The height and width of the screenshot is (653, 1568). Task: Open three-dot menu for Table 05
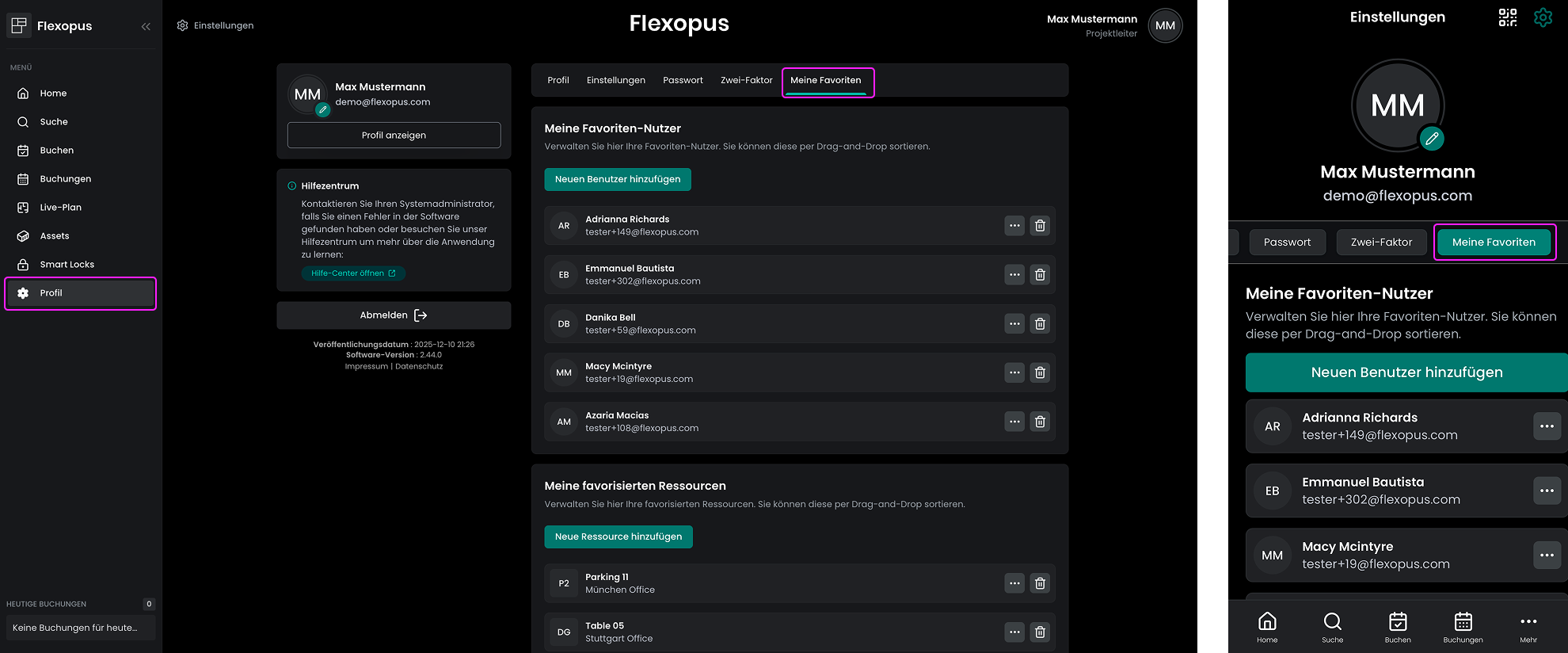coord(1014,632)
